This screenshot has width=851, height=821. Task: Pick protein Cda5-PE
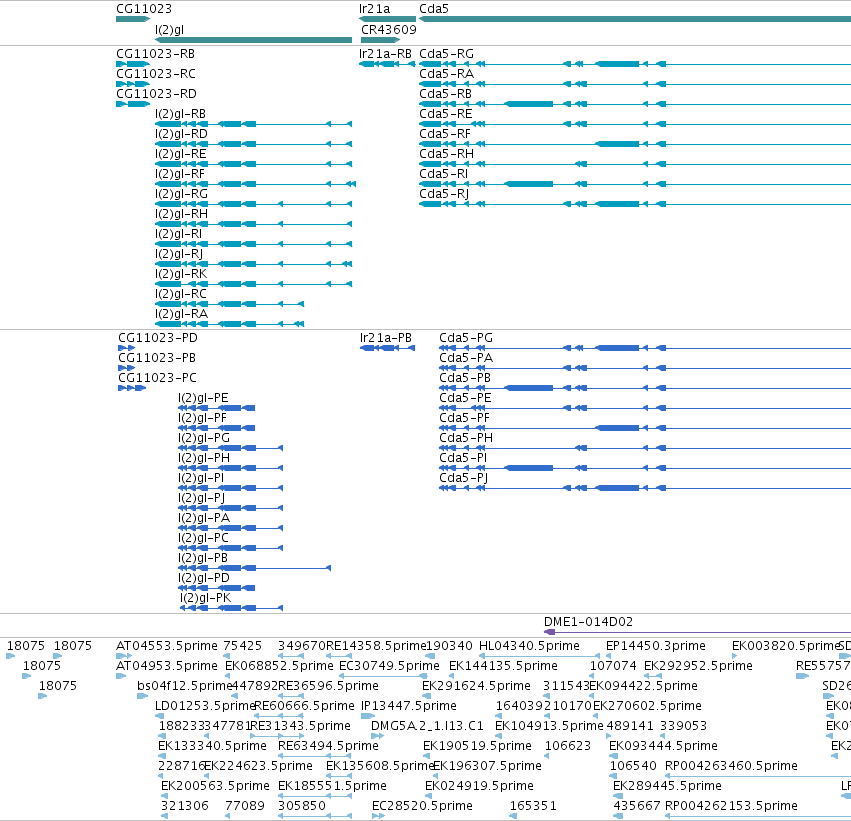pos(465,398)
